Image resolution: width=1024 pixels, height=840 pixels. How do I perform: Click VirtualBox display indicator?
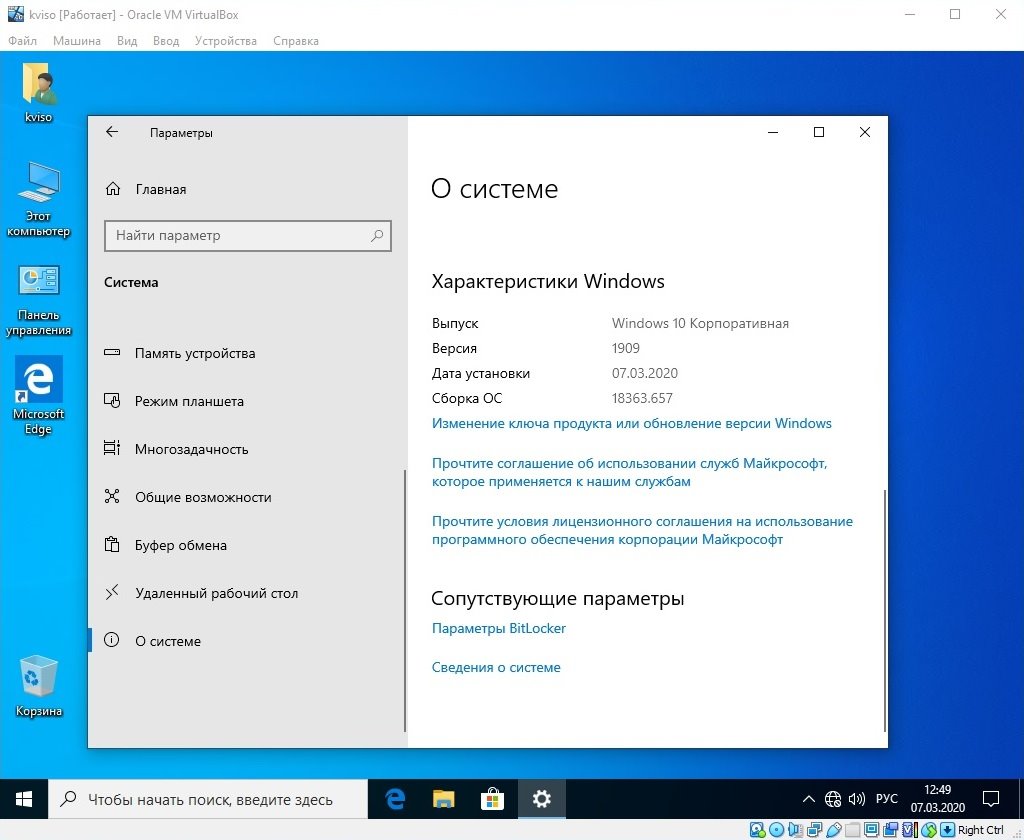click(871, 830)
